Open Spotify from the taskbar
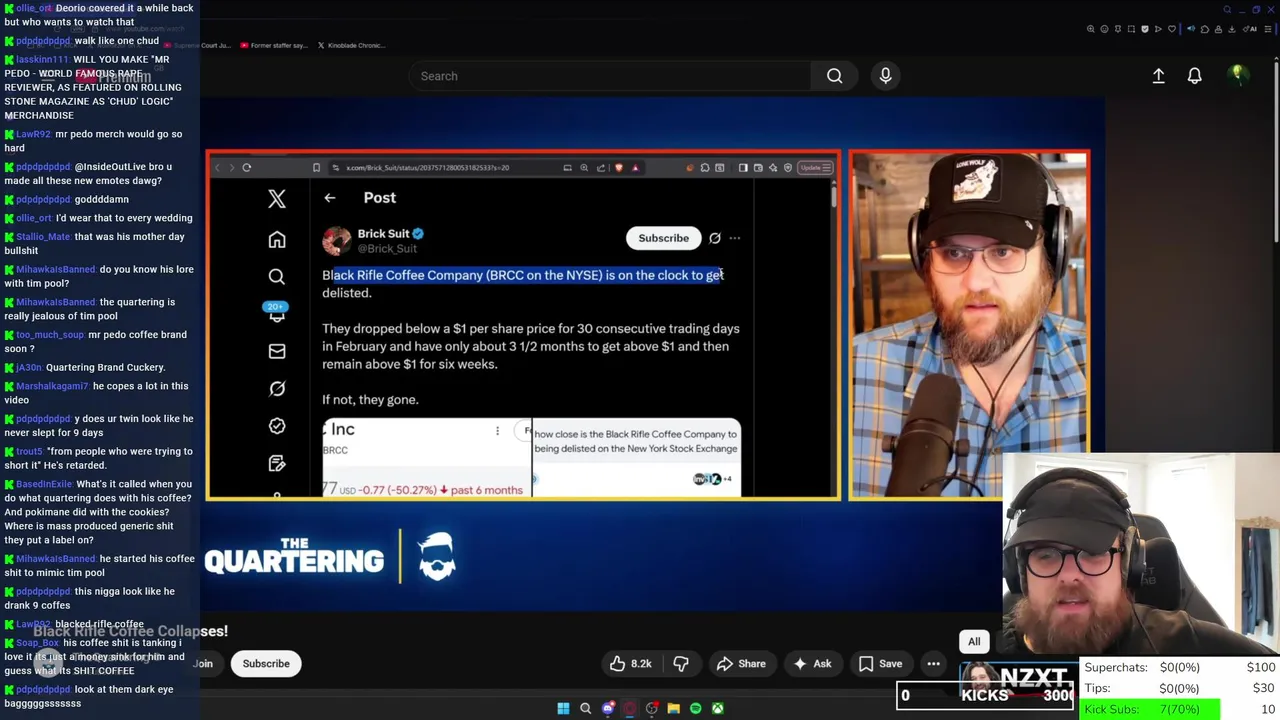Image resolution: width=1280 pixels, height=720 pixels. [x=696, y=709]
